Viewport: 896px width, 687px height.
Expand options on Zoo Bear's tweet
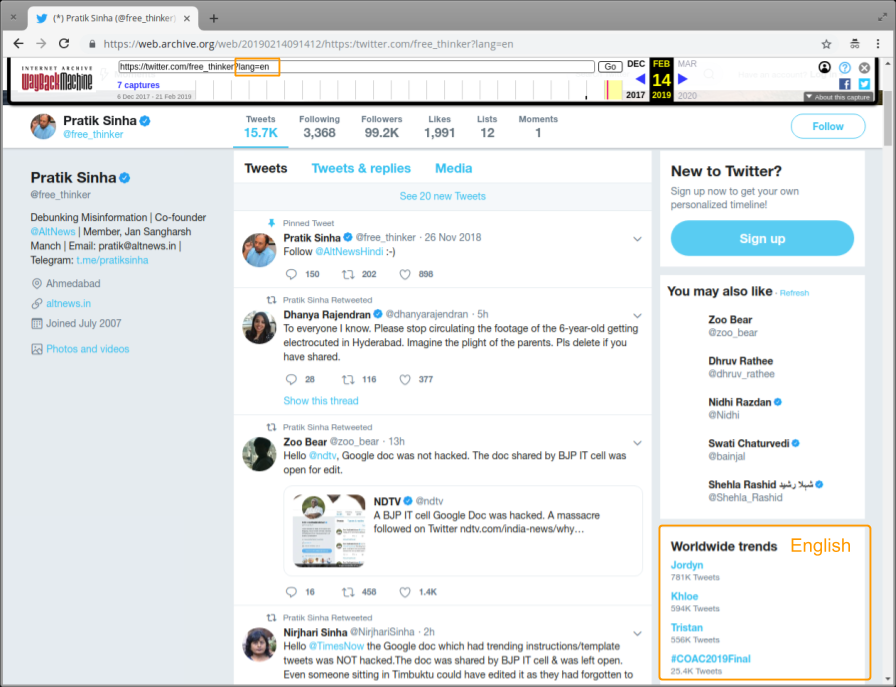637,442
